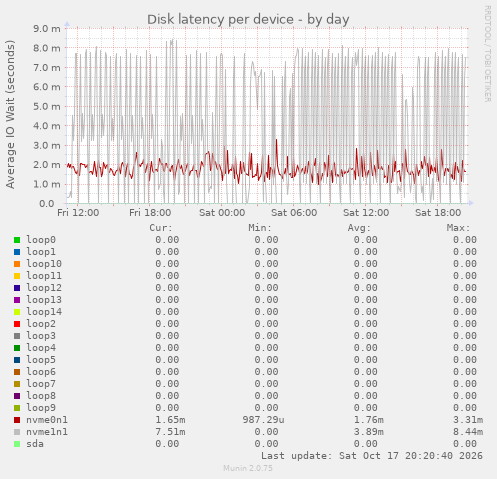This screenshot has width=497, height=479.
Task: Click the loop8 legend label
Action: [x=41, y=396]
